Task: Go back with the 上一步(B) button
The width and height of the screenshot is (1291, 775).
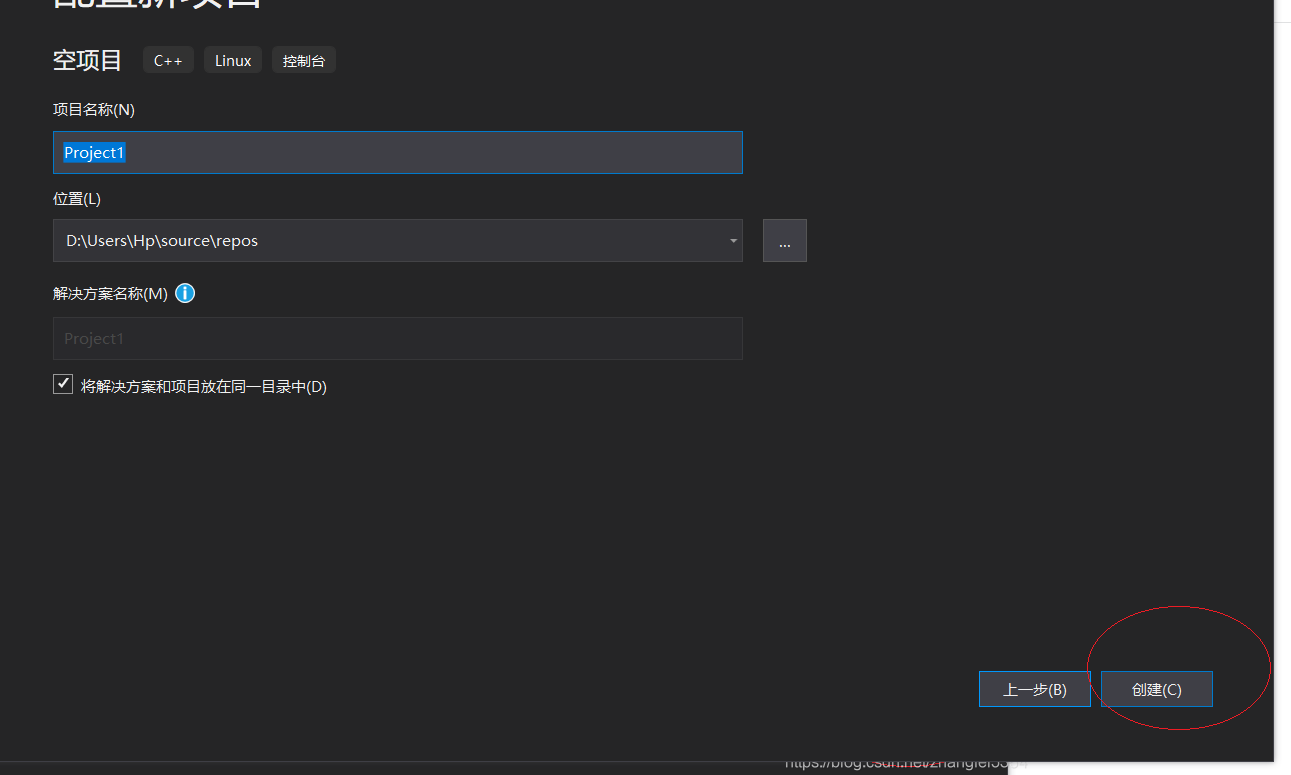Action: point(1035,689)
